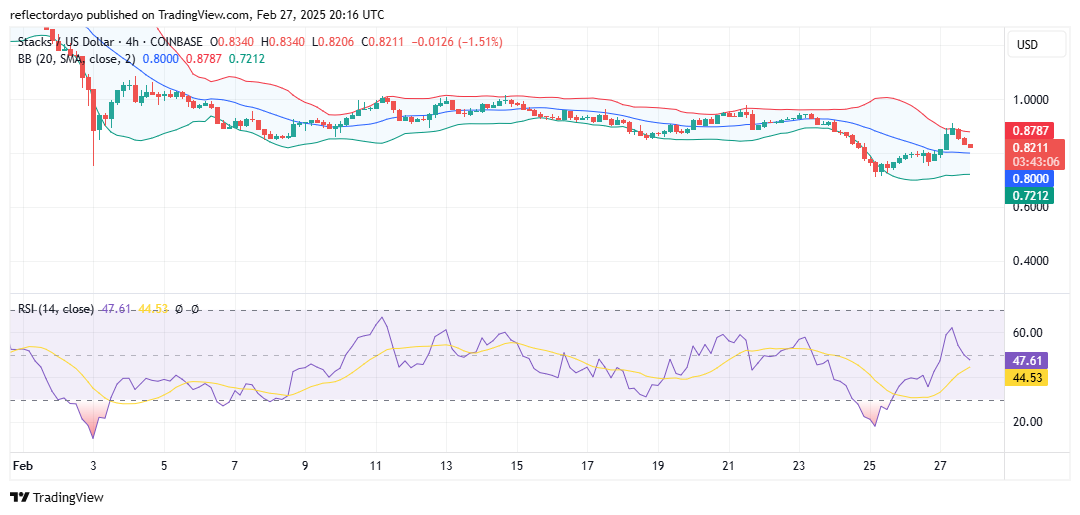Click the price change -0.0126 (-1.51%) text
This screenshot has height=515, width=1080.
pos(457,42)
